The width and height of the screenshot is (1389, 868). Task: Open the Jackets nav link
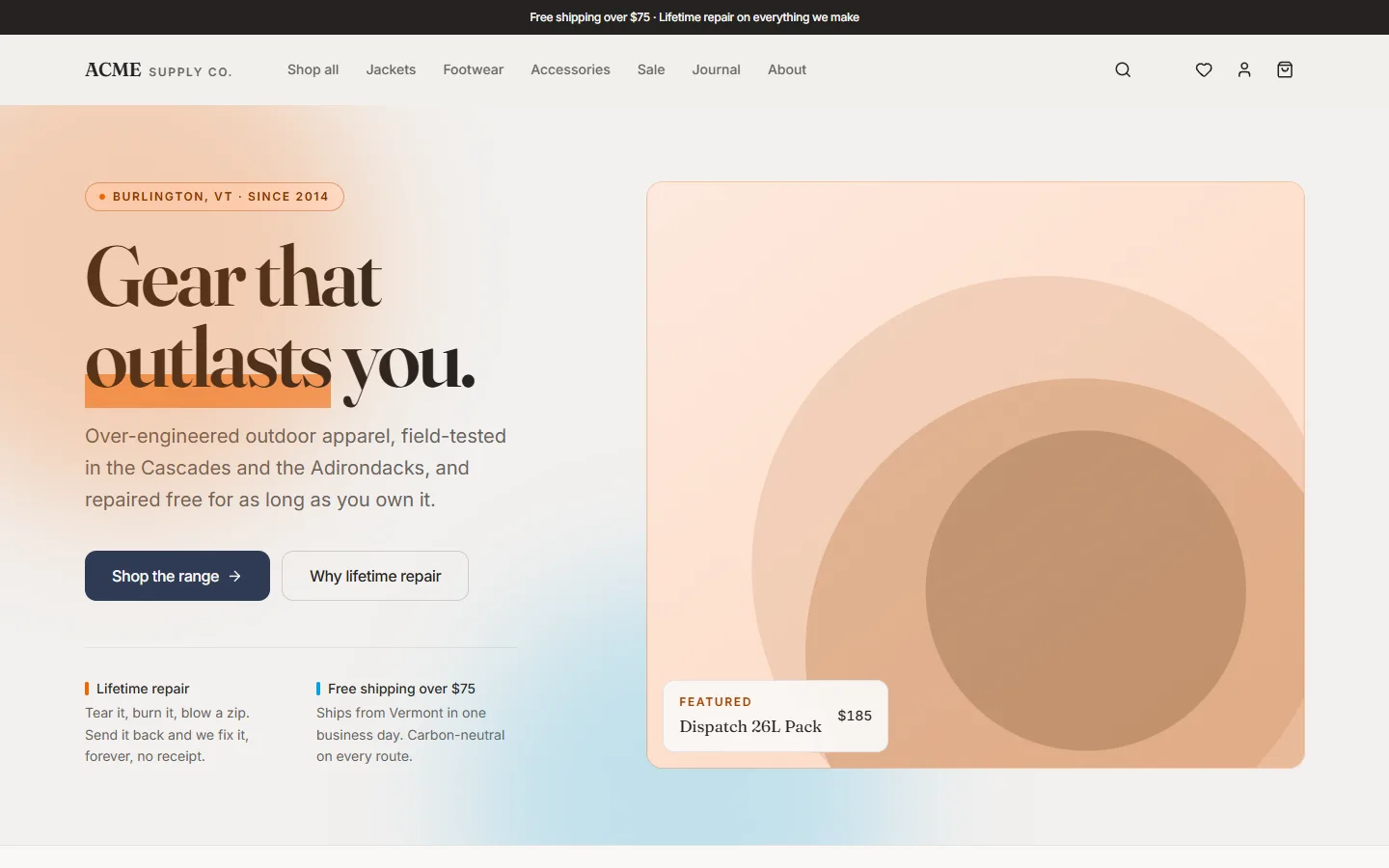pyautogui.click(x=391, y=69)
